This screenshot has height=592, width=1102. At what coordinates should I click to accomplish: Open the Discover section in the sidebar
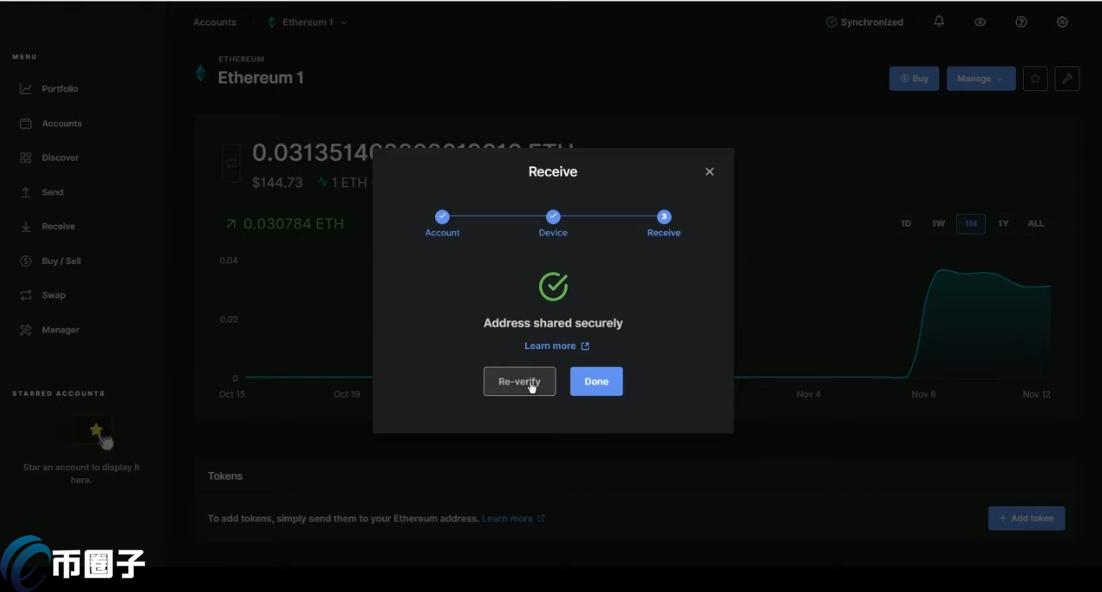click(49, 157)
